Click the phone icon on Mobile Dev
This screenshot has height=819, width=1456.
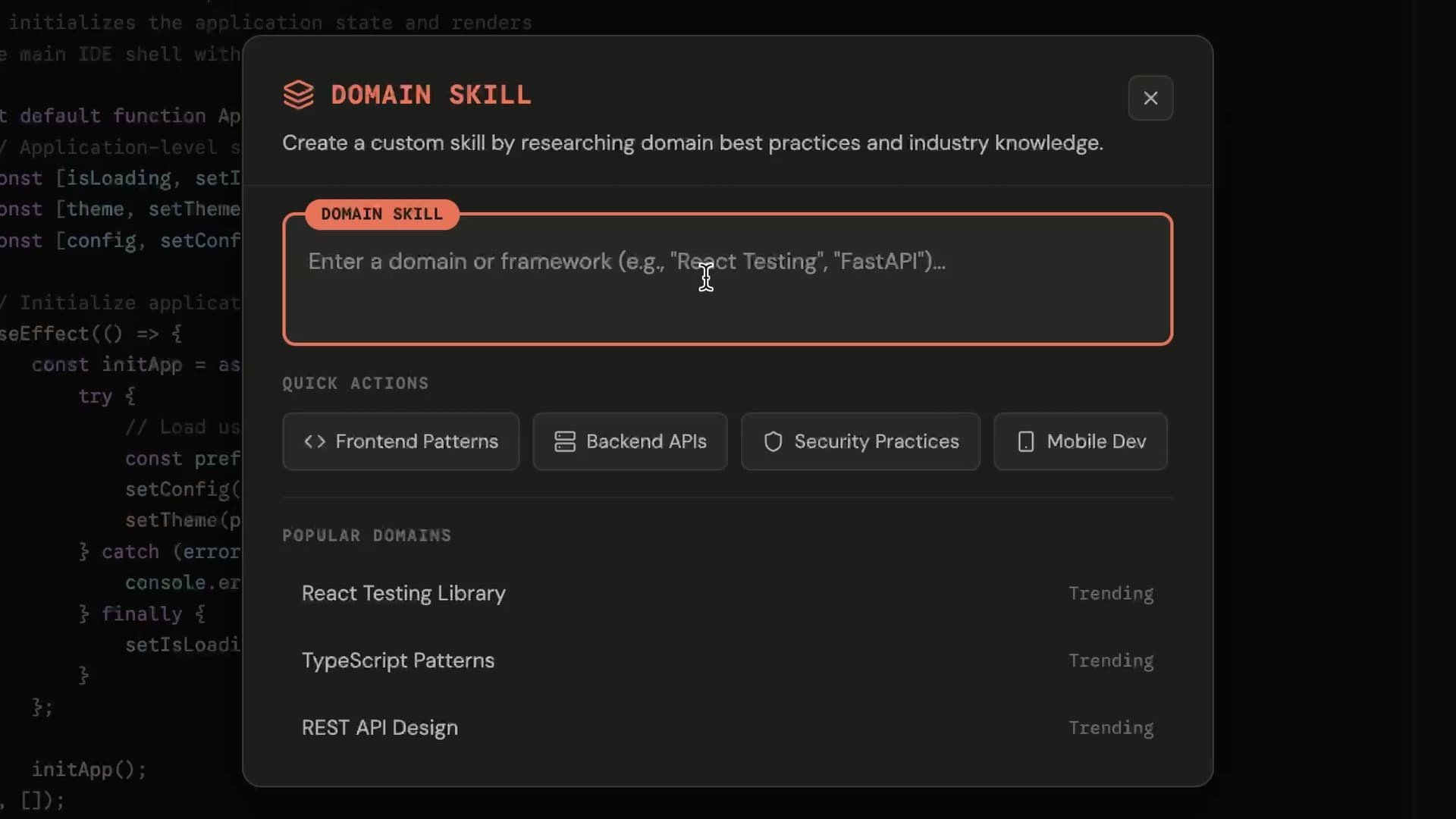(x=1025, y=441)
